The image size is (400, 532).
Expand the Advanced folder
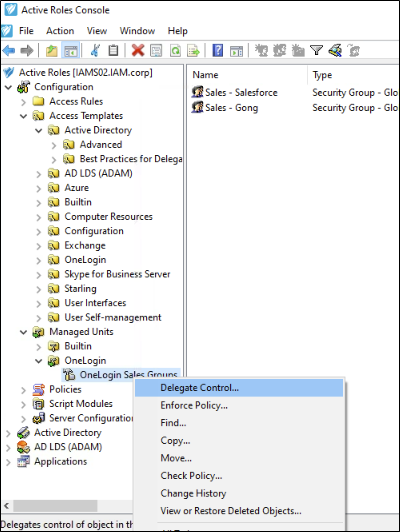pyautogui.click(x=54, y=145)
